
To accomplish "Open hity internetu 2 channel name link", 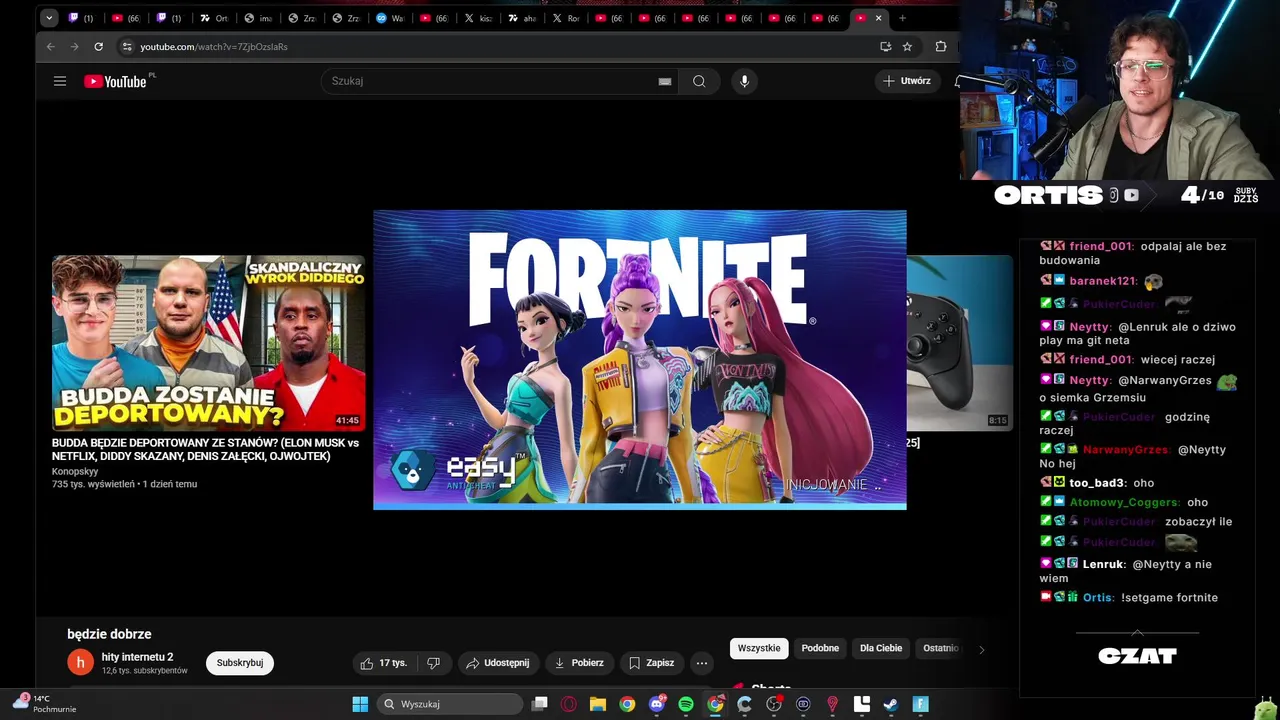I will [x=137, y=657].
